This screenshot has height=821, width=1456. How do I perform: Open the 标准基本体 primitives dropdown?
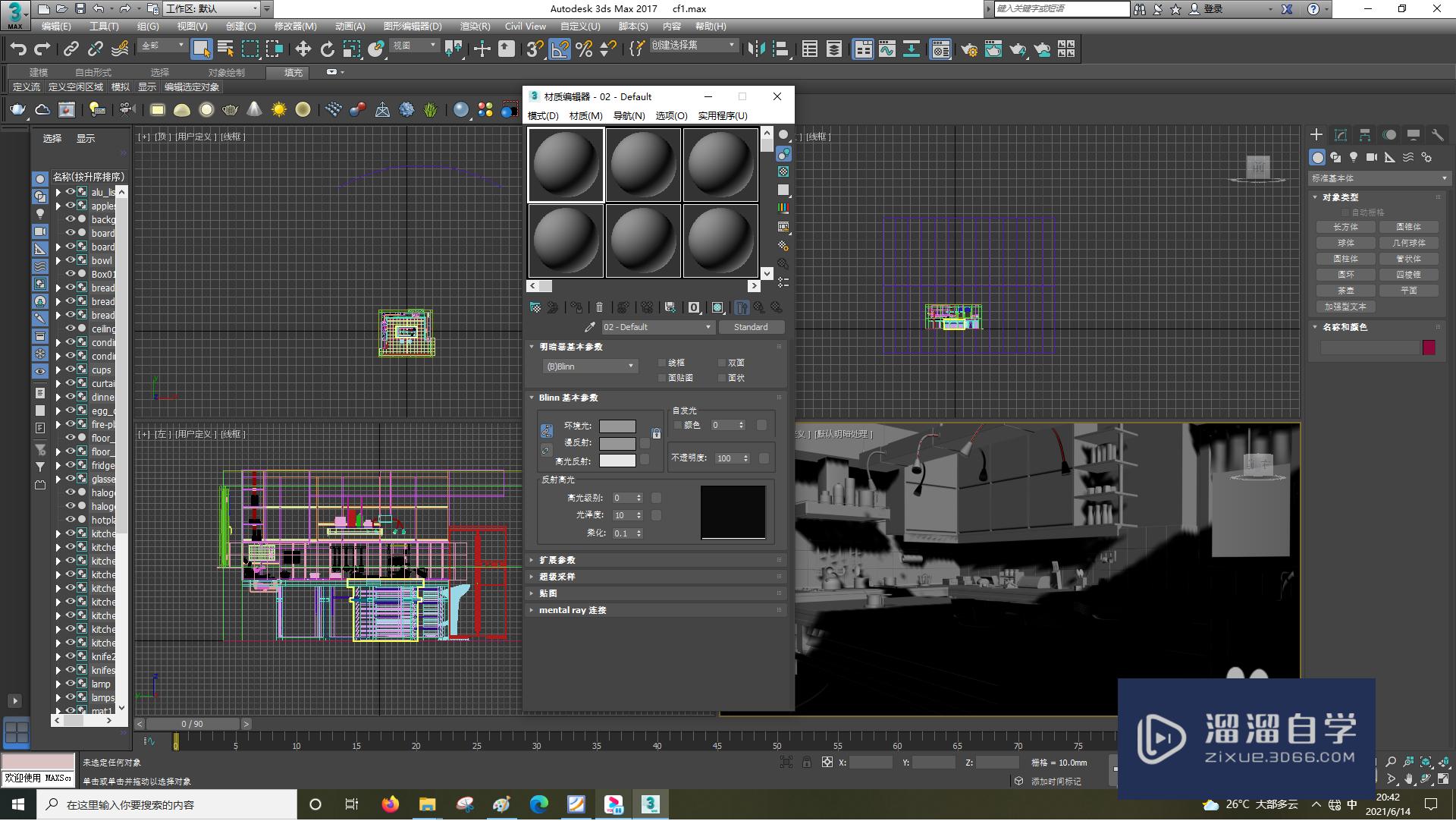coord(1379,178)
